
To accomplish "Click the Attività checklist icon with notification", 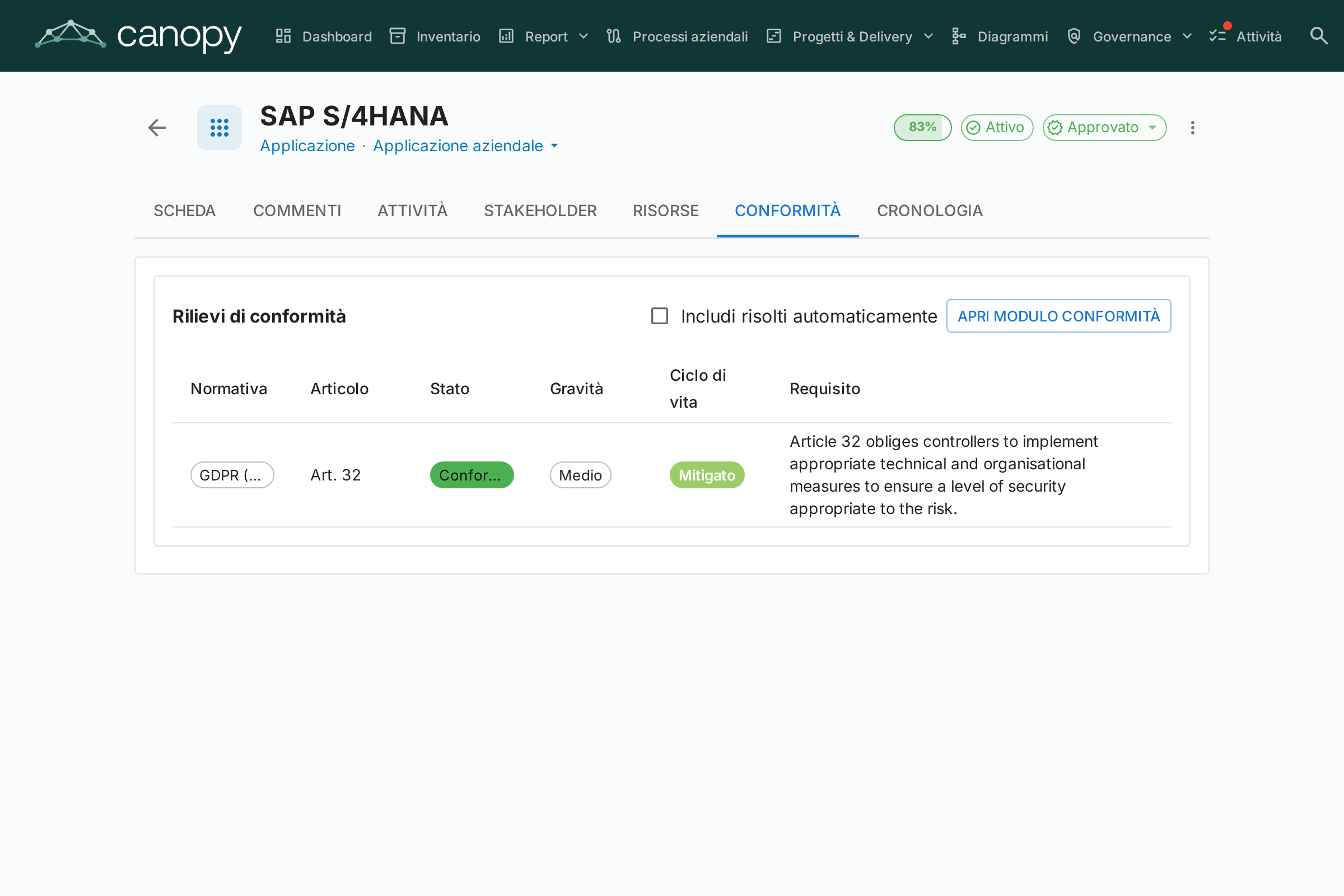I will [x=1219, y=35].
